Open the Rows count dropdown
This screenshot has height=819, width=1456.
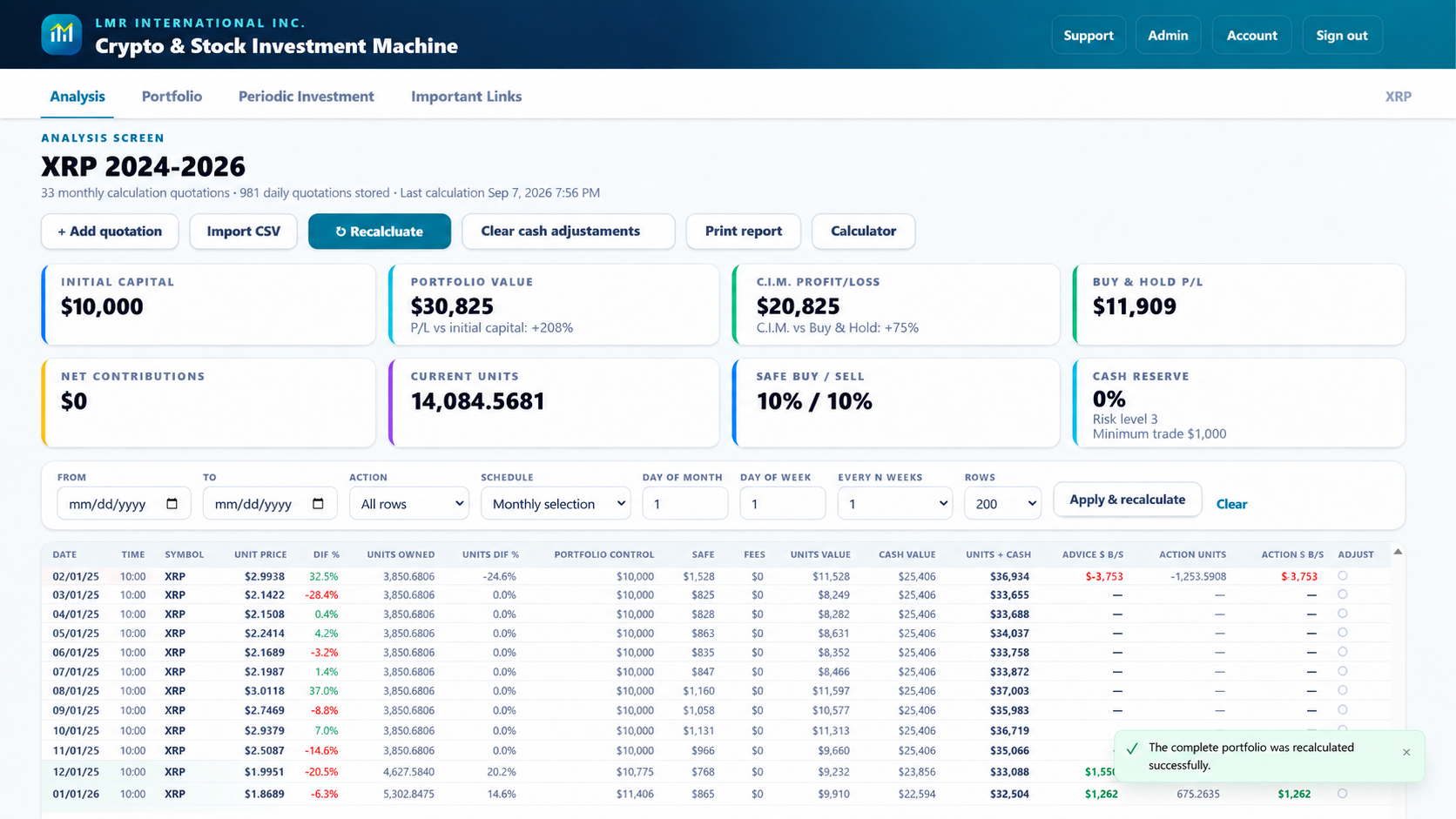pyautogui.click(x=1002, y=504)
